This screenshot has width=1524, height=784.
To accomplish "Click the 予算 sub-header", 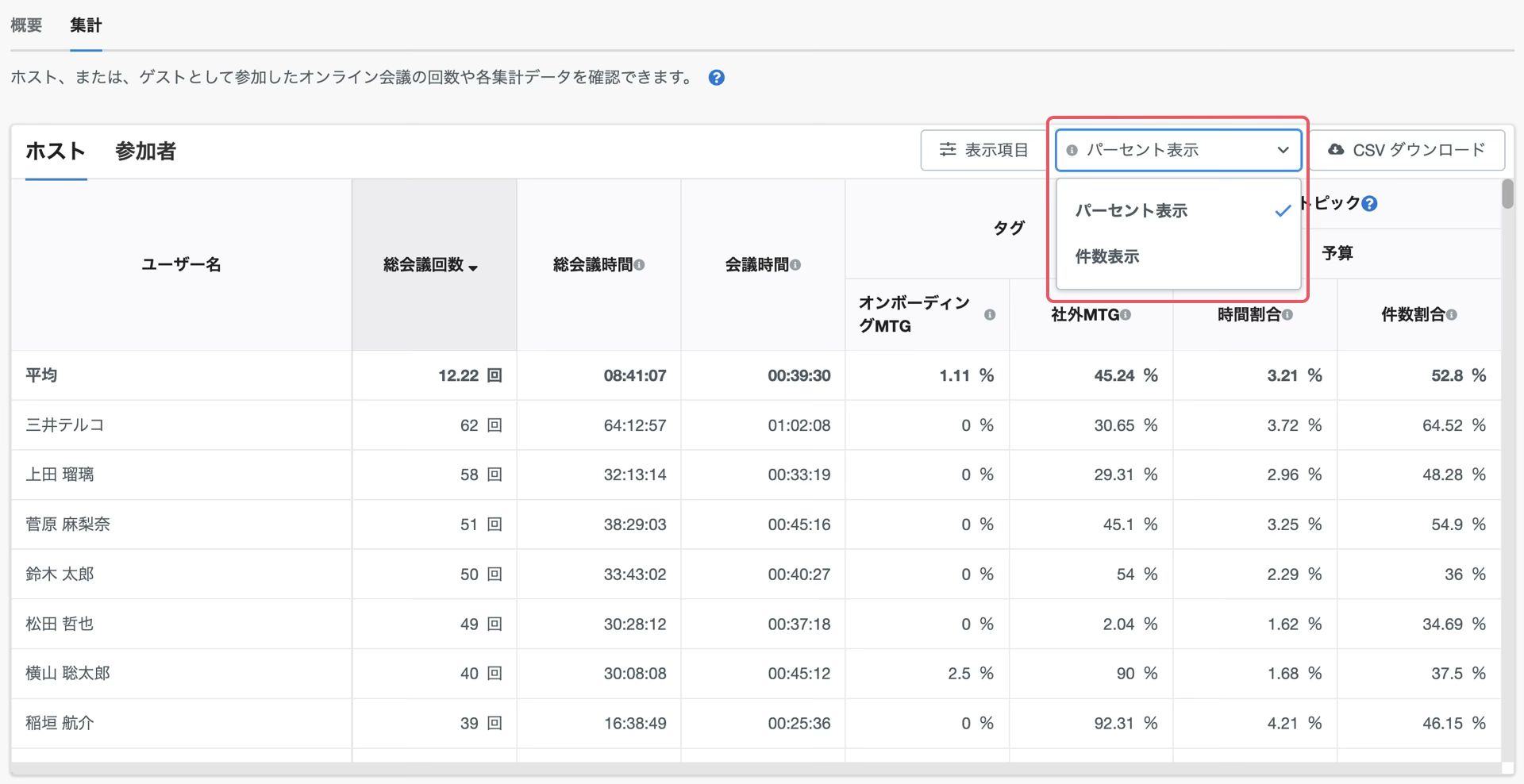I will 1337,253.
